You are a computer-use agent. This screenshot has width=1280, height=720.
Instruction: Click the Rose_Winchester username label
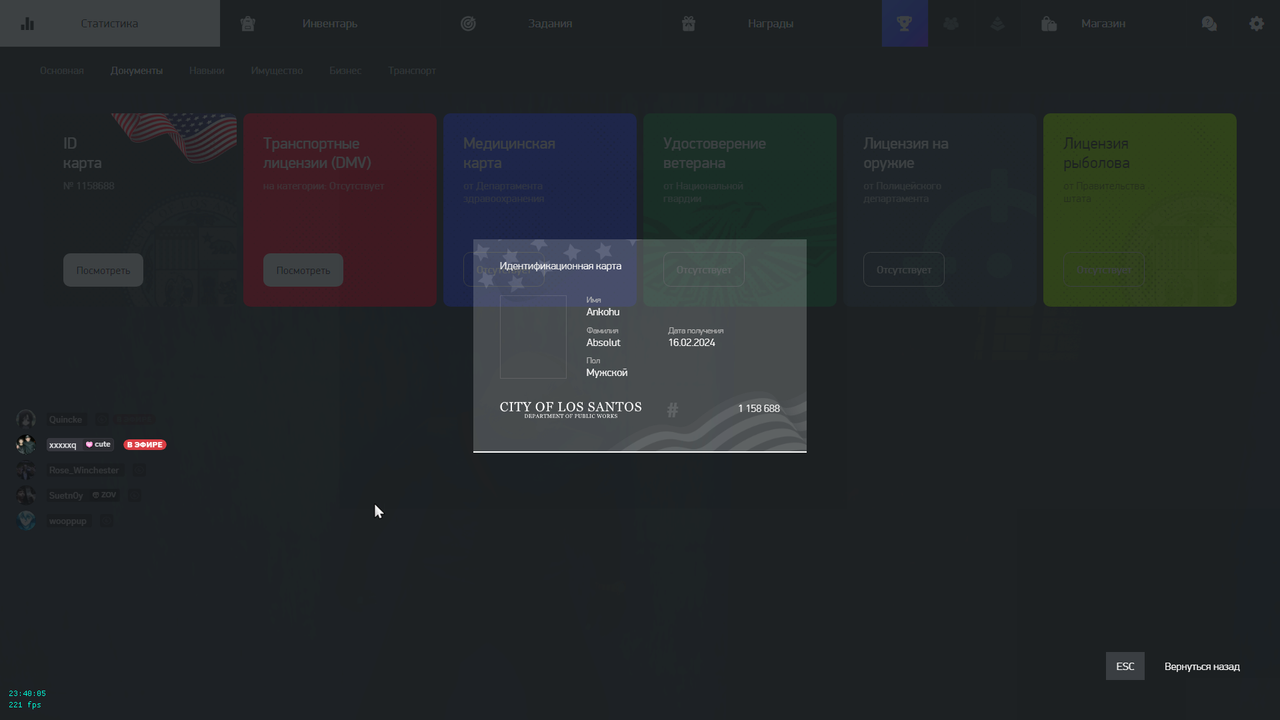pos(84,470)
